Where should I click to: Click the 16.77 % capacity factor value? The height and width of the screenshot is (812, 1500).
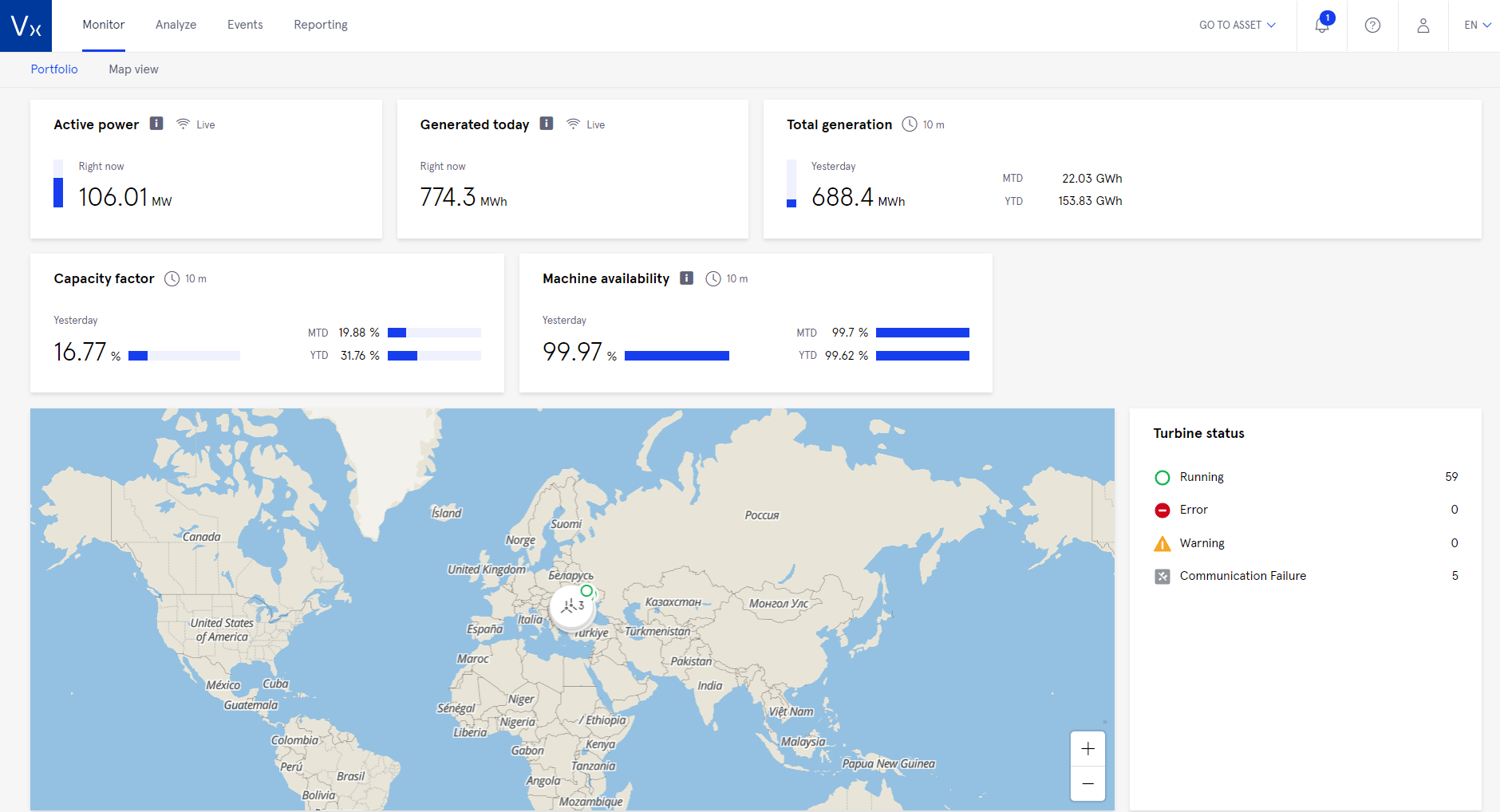[x=87, y=352]
